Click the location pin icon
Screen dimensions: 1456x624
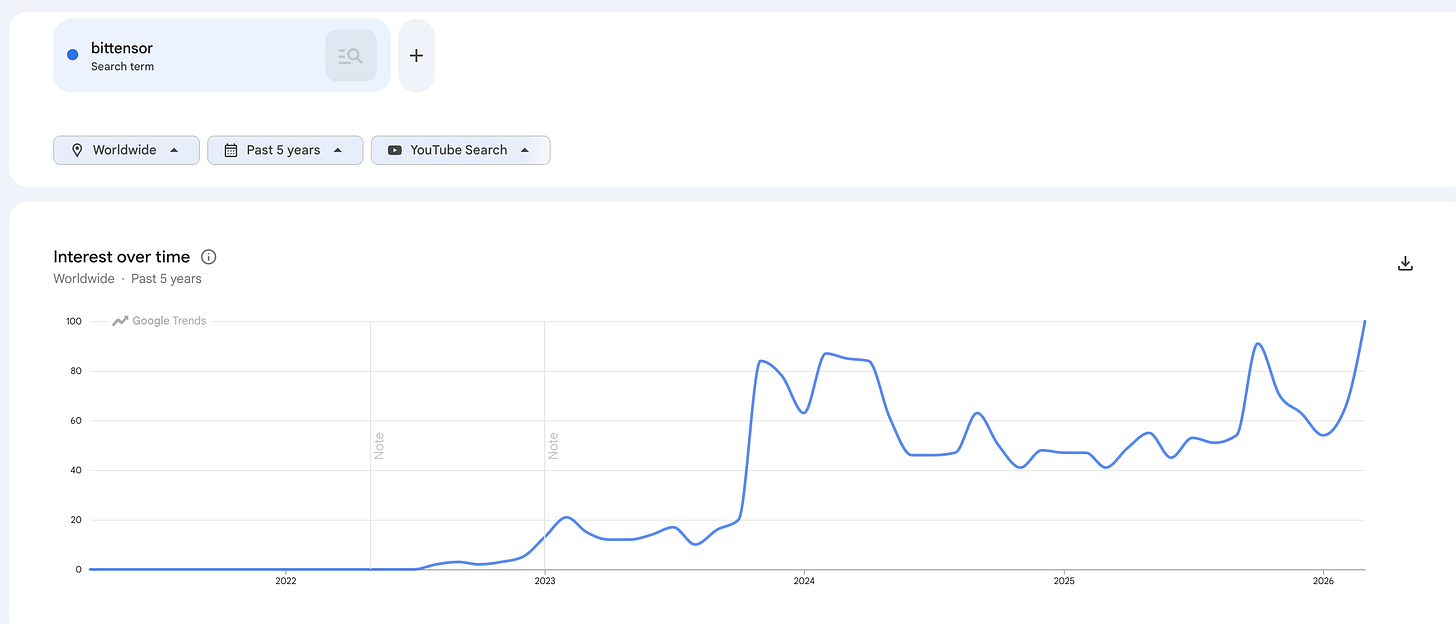point(77,150)
